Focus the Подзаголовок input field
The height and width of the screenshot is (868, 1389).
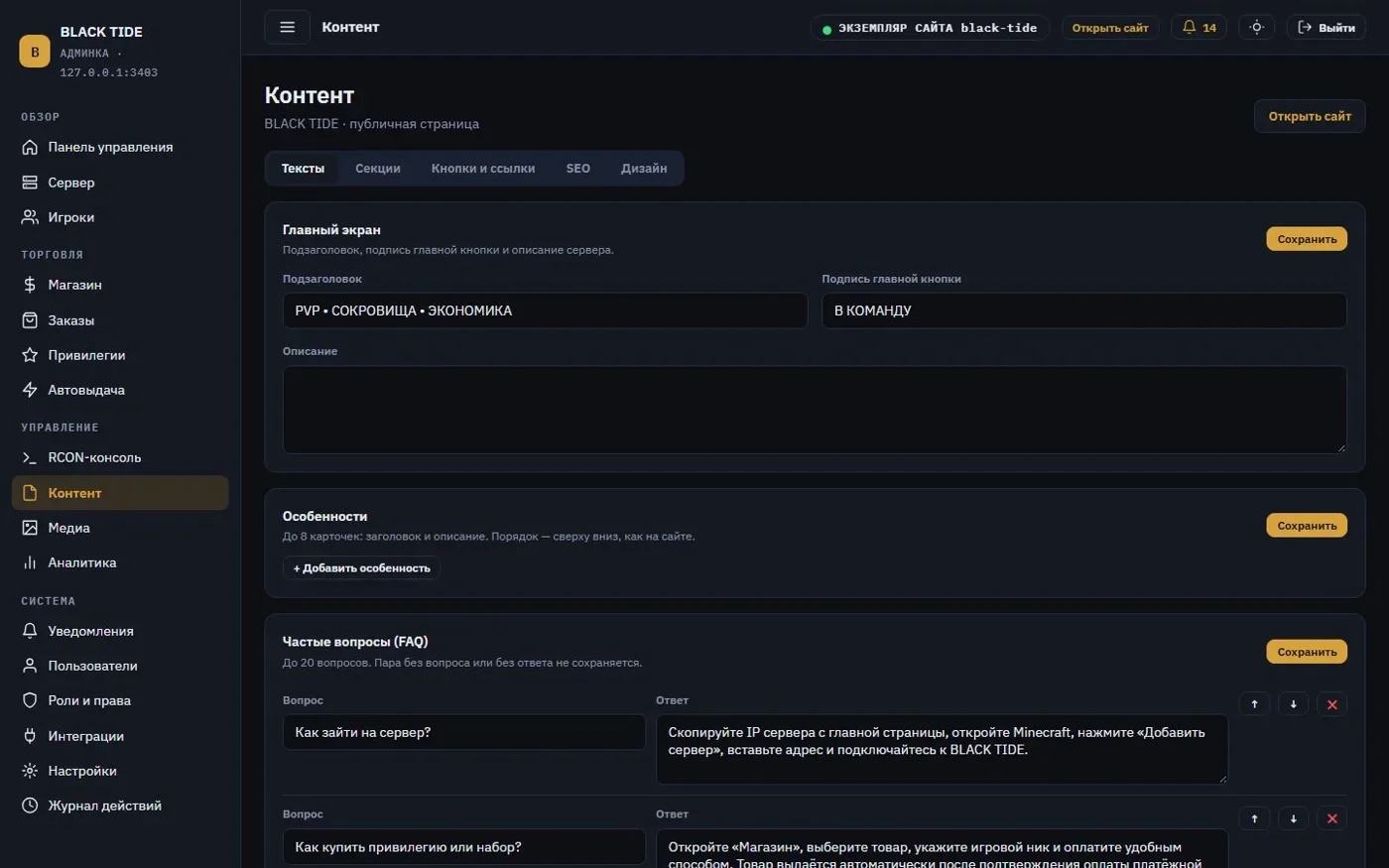pos(545,310)
